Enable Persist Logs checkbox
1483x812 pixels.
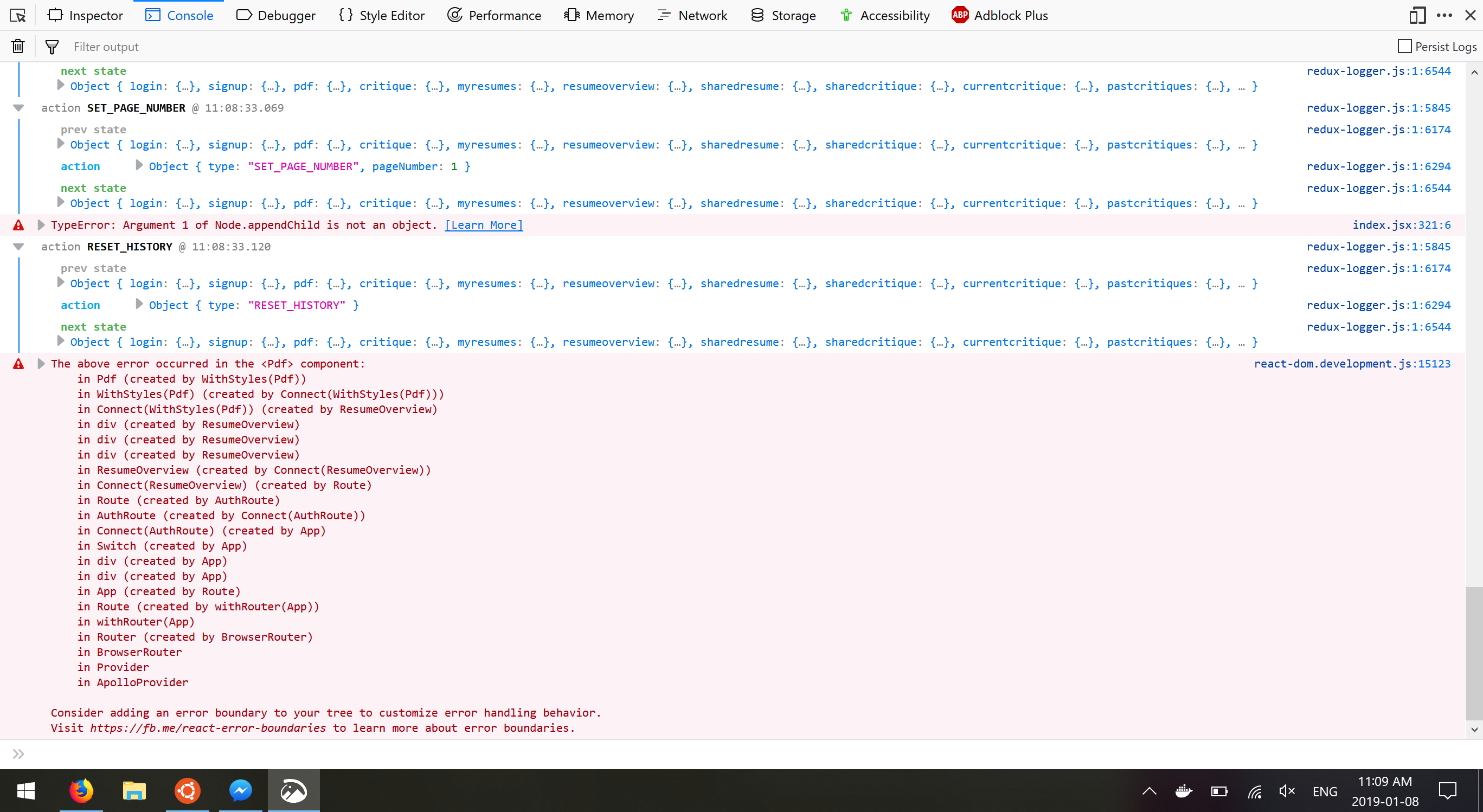(1405, 47)
